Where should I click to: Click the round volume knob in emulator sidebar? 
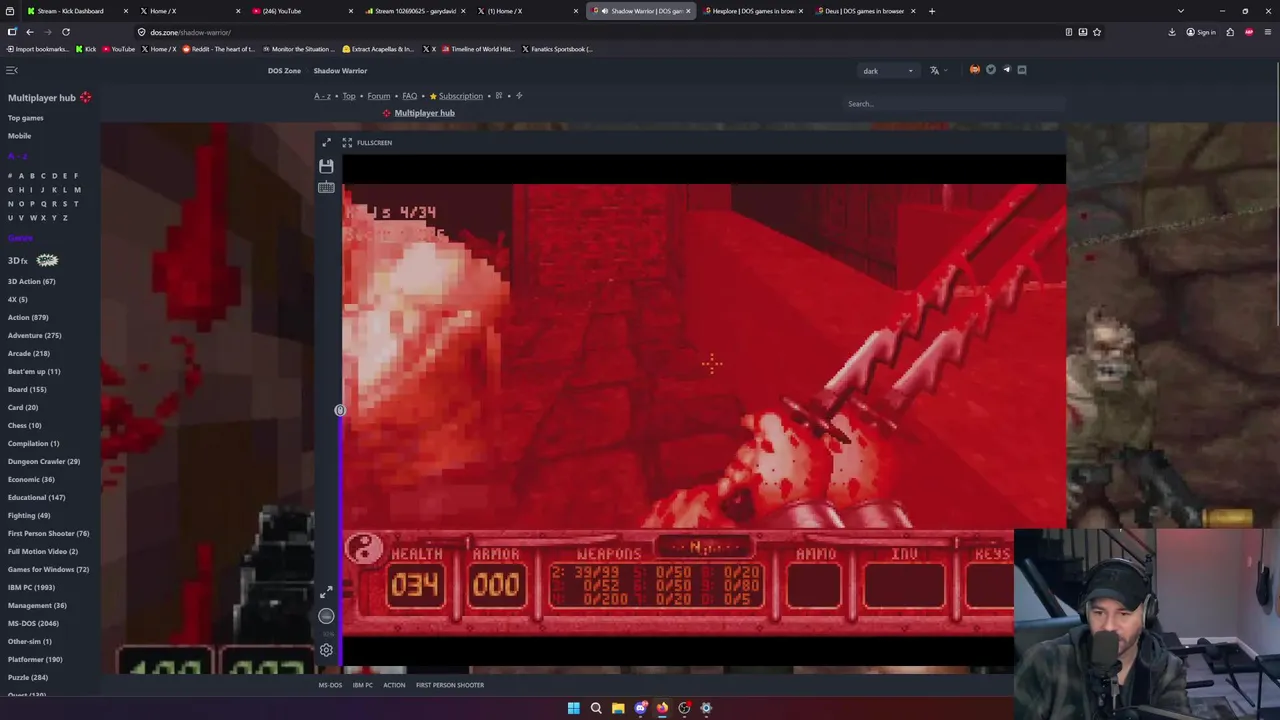pos(326,616)
